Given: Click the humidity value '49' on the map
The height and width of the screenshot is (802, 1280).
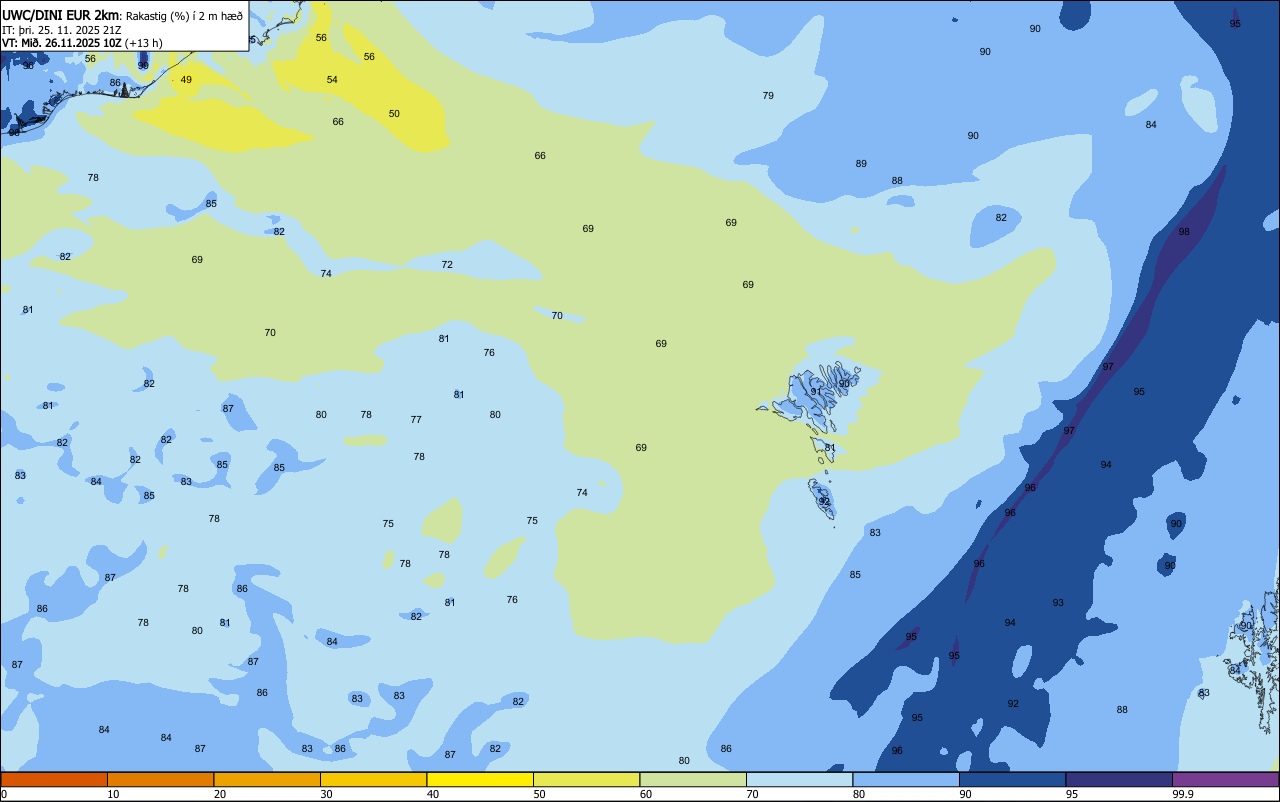Looking at the screenshot, I should [x=186, y=80].
